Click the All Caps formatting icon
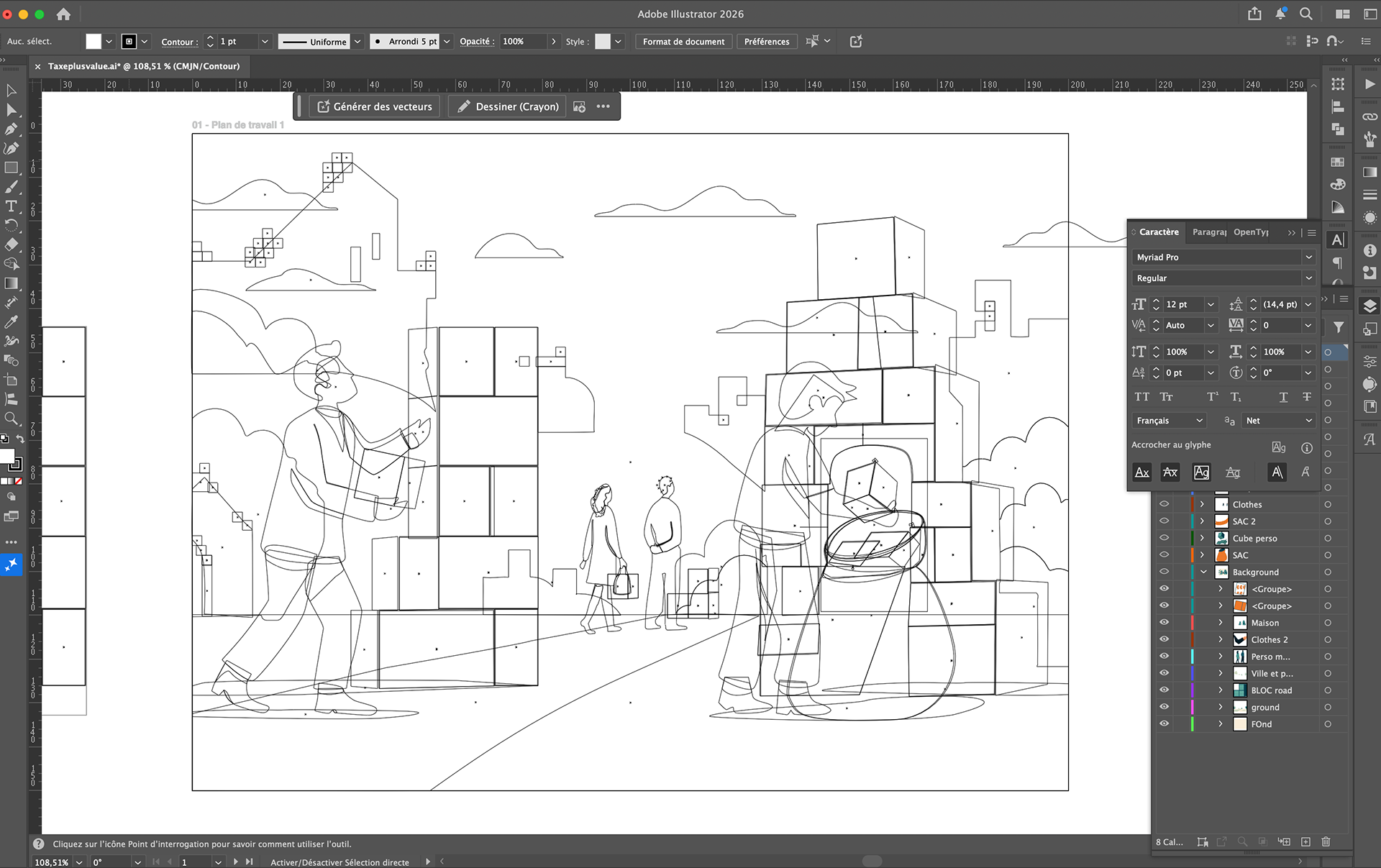Viewport: 1381px width, 868px height. point(1141,397)
